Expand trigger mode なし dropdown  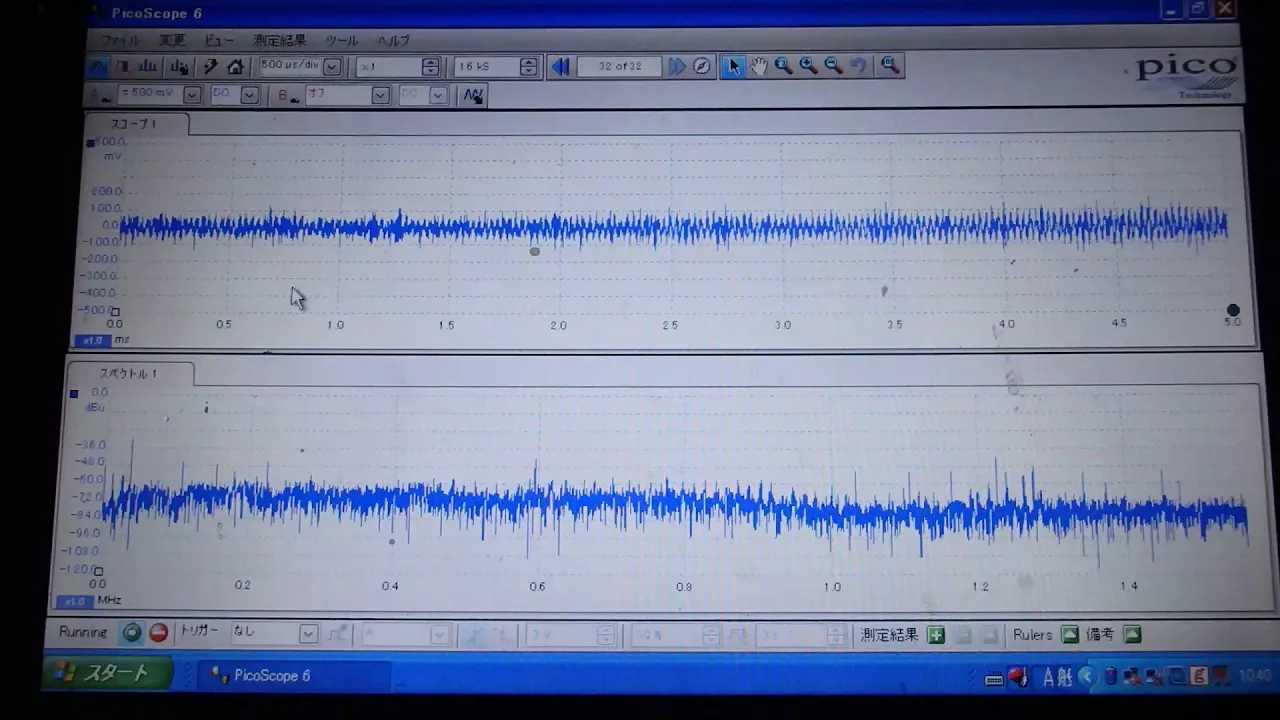point(309,634)
